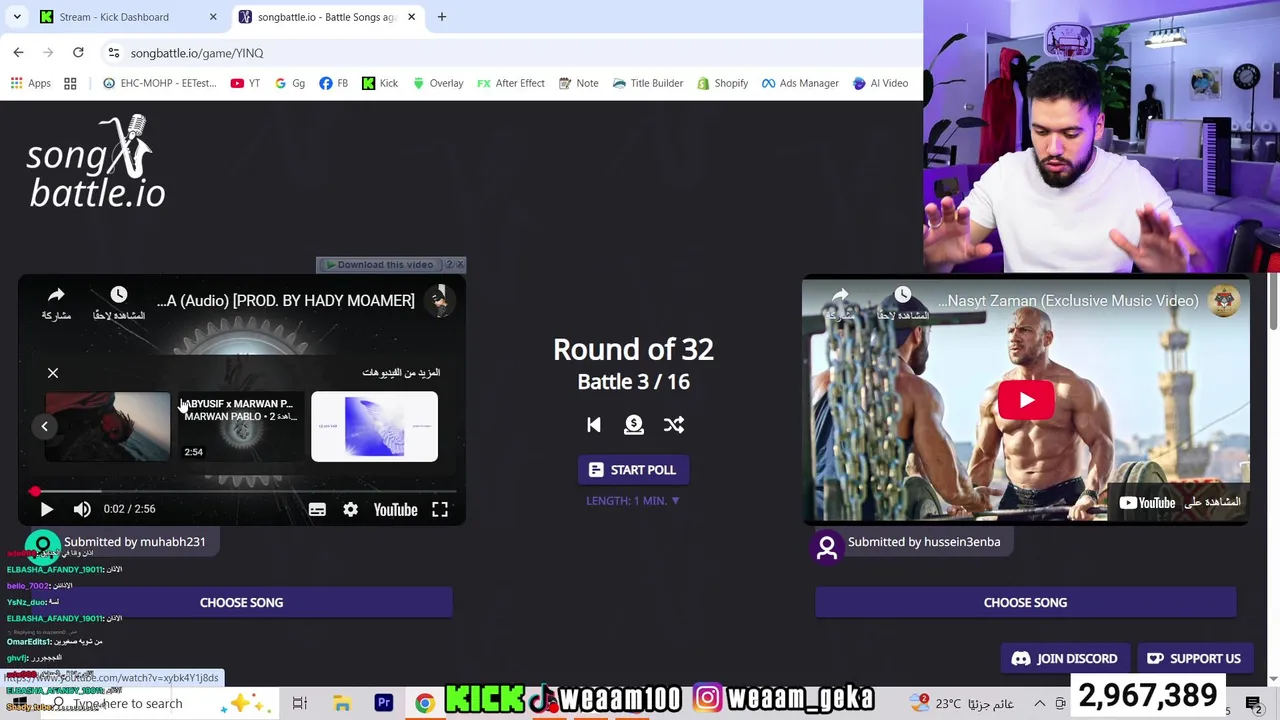This screenshot has width=1280, height=720.
Task: Reload the page
Action: click(x=78, y=52)
